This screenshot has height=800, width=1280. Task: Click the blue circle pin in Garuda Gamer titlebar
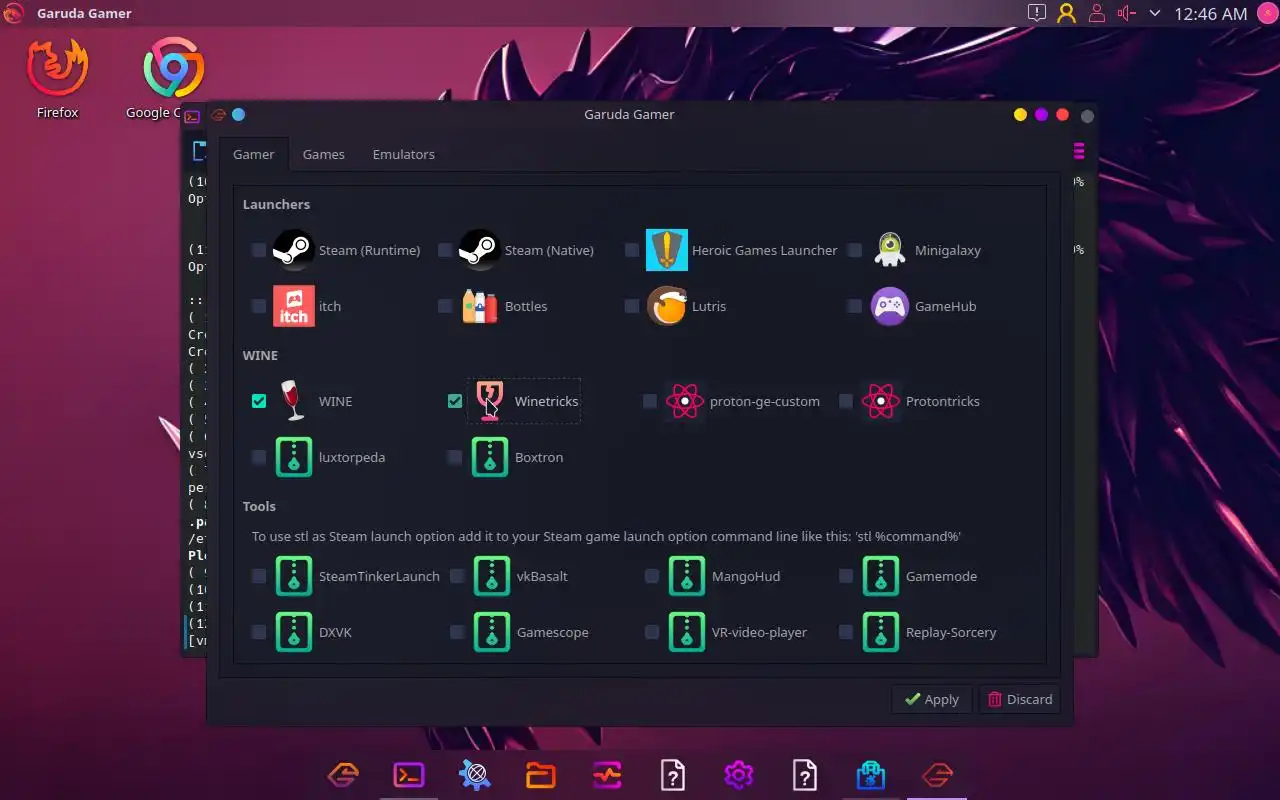(x=238, y=114)
